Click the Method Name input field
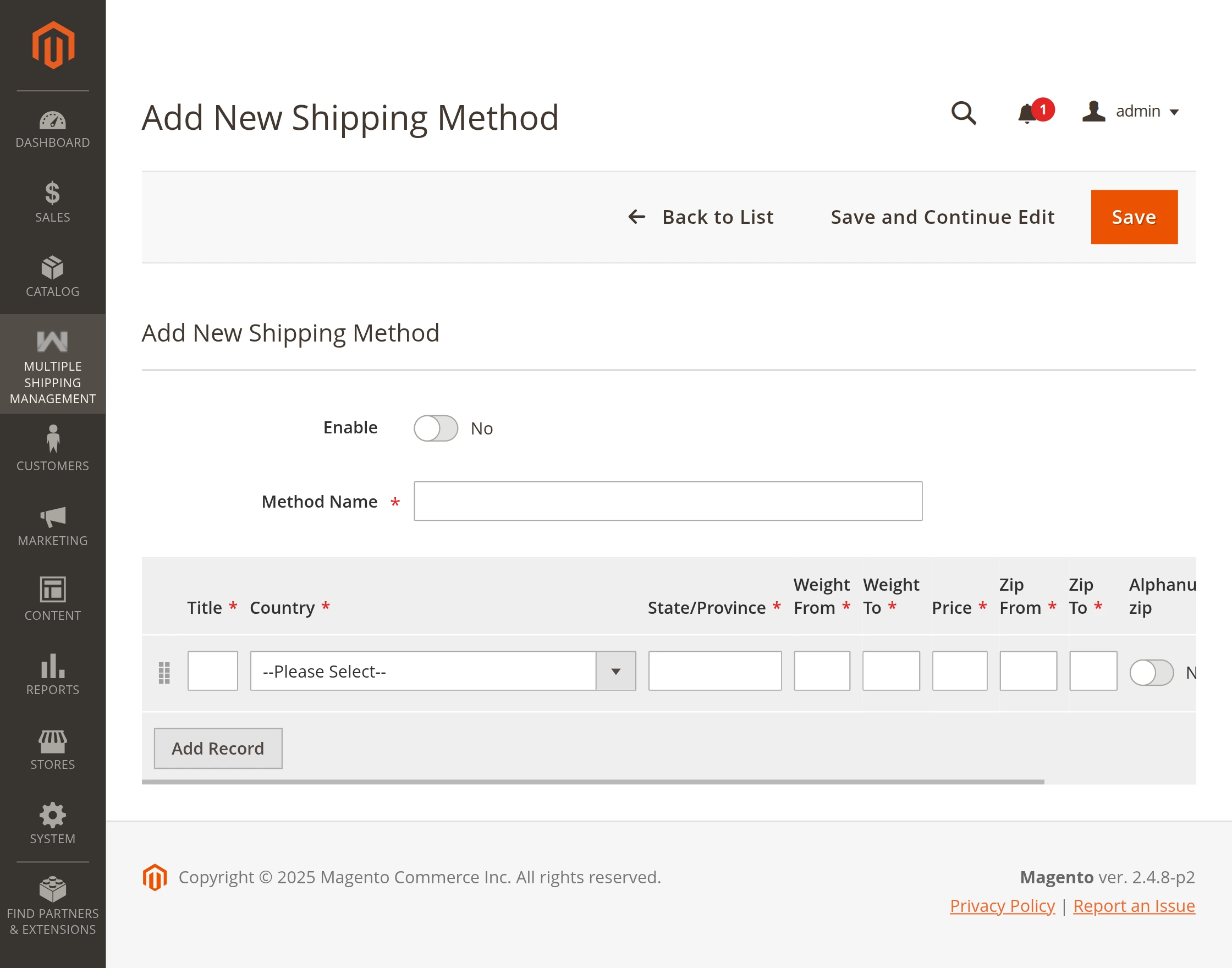This screenshot has width=1232, height=968. point(668,501)
